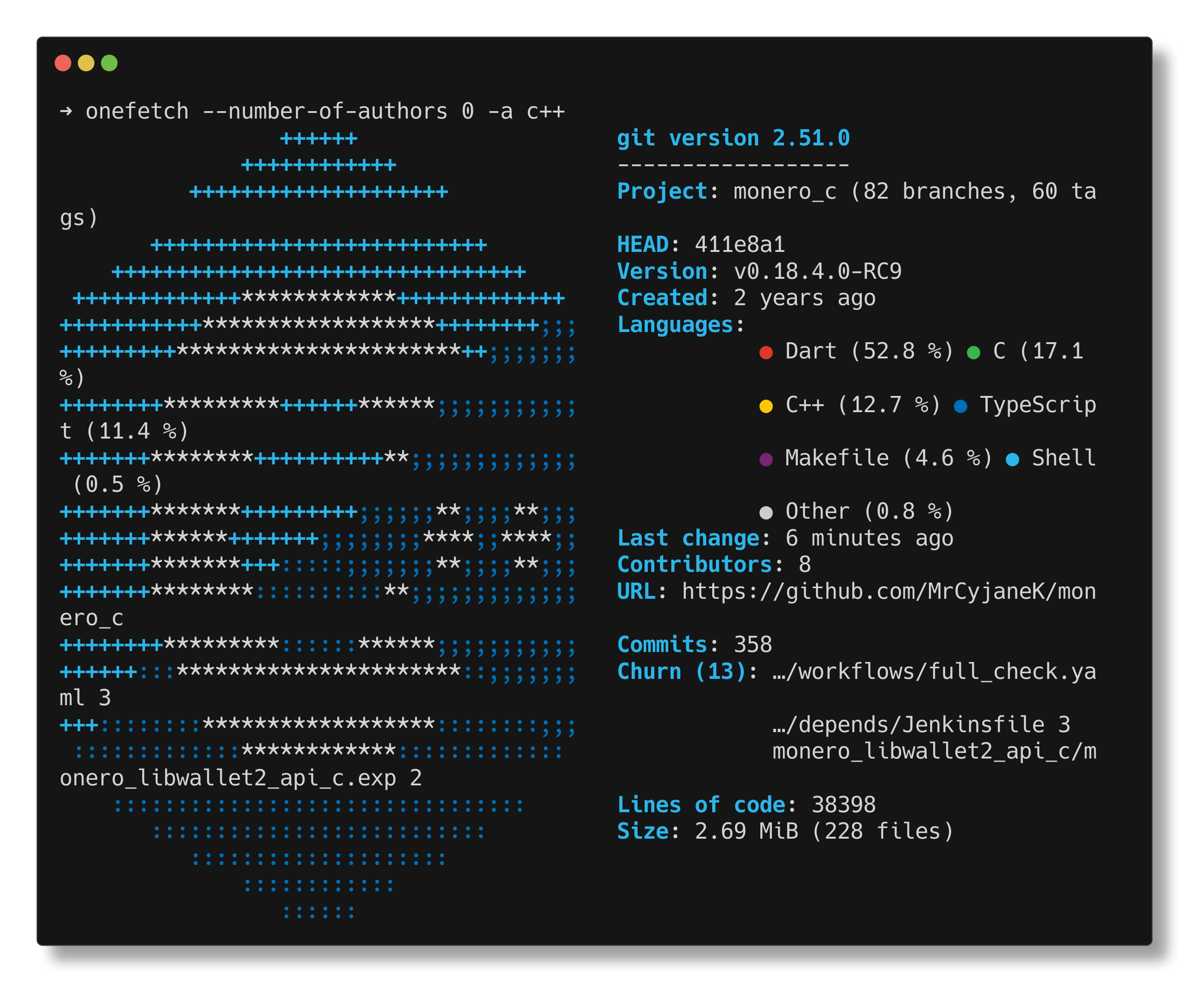
Task: Click the blue TypeScript language dot
Action: 960,407
